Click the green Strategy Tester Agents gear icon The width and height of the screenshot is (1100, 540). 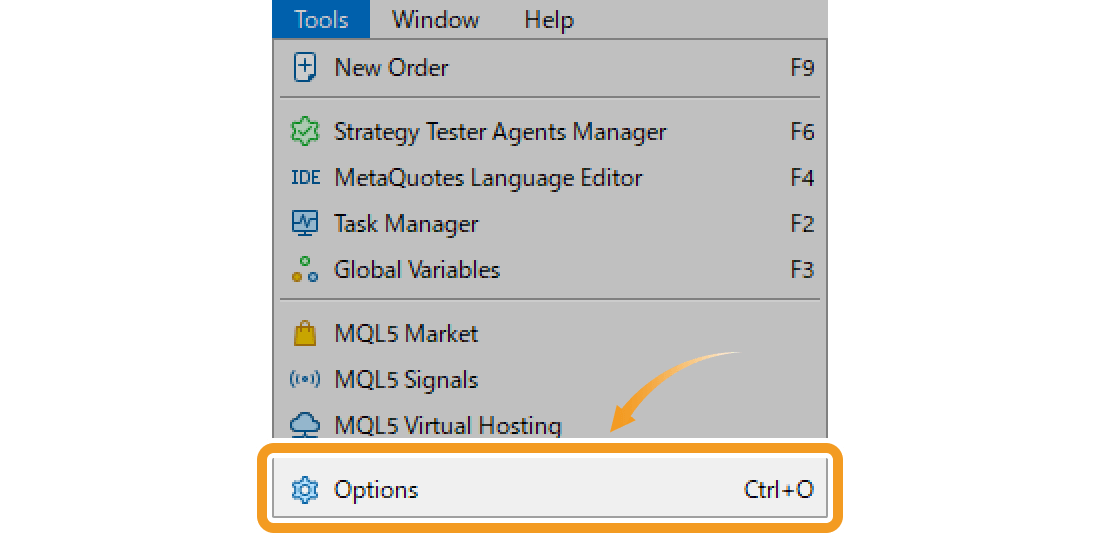coord(304,132)
